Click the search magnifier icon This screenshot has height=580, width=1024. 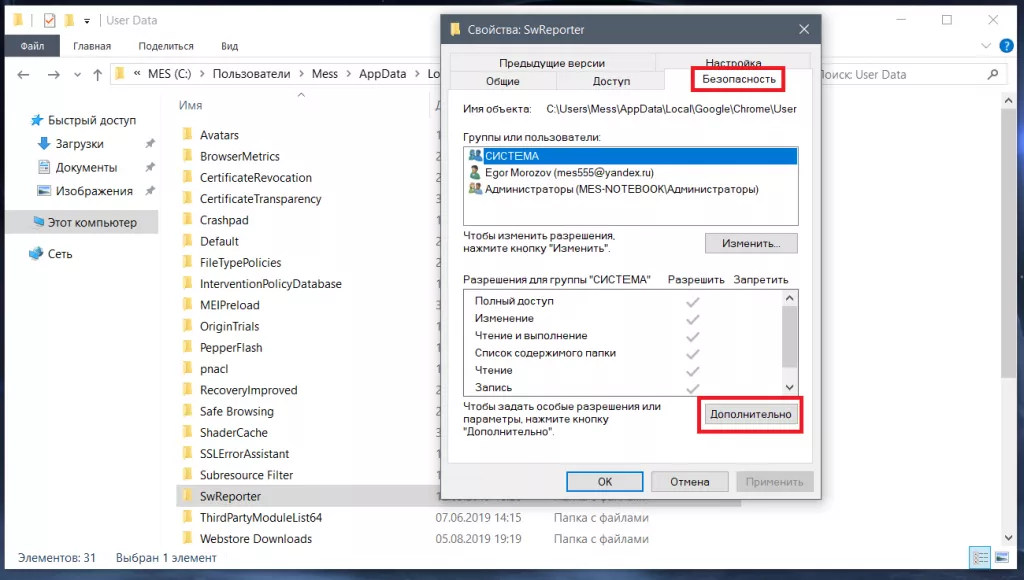(x=993, y=74)
